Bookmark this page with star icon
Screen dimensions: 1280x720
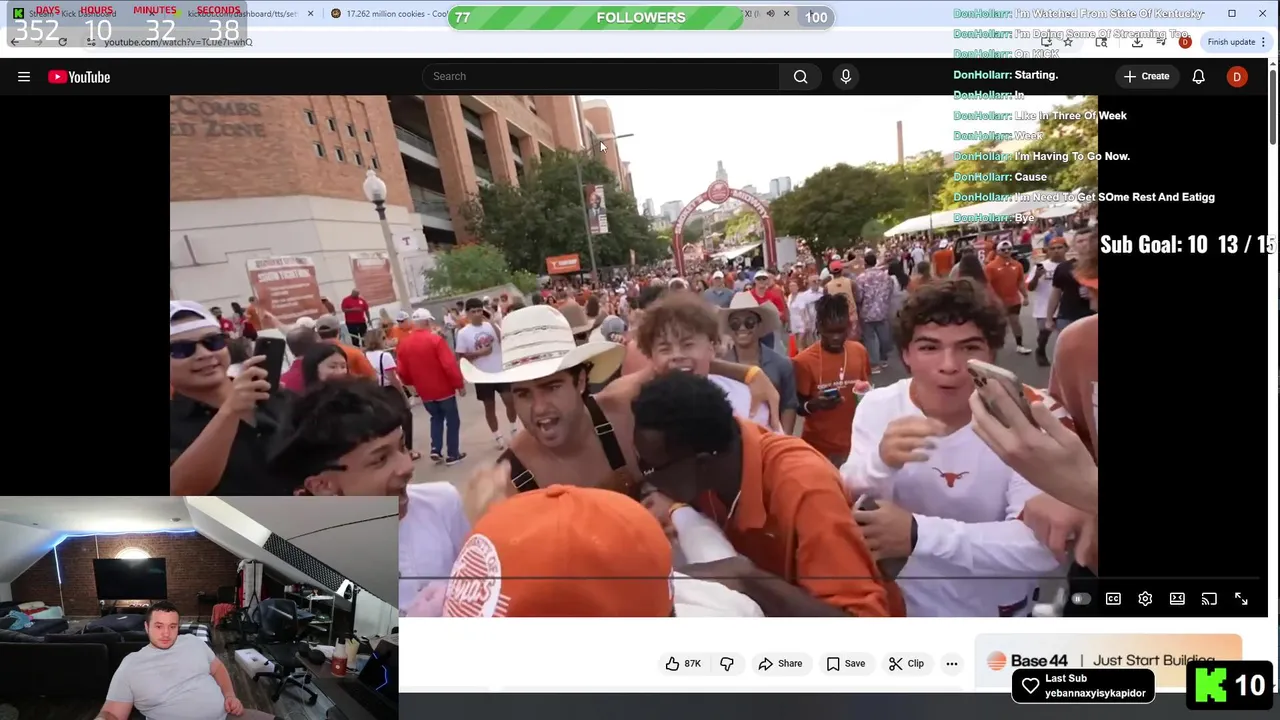pos(1068,42)
